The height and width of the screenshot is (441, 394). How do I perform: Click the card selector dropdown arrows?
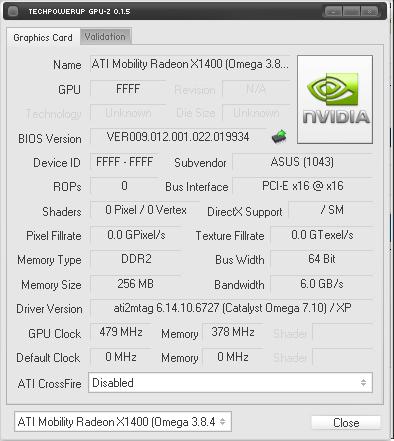(x=223, y=422)
